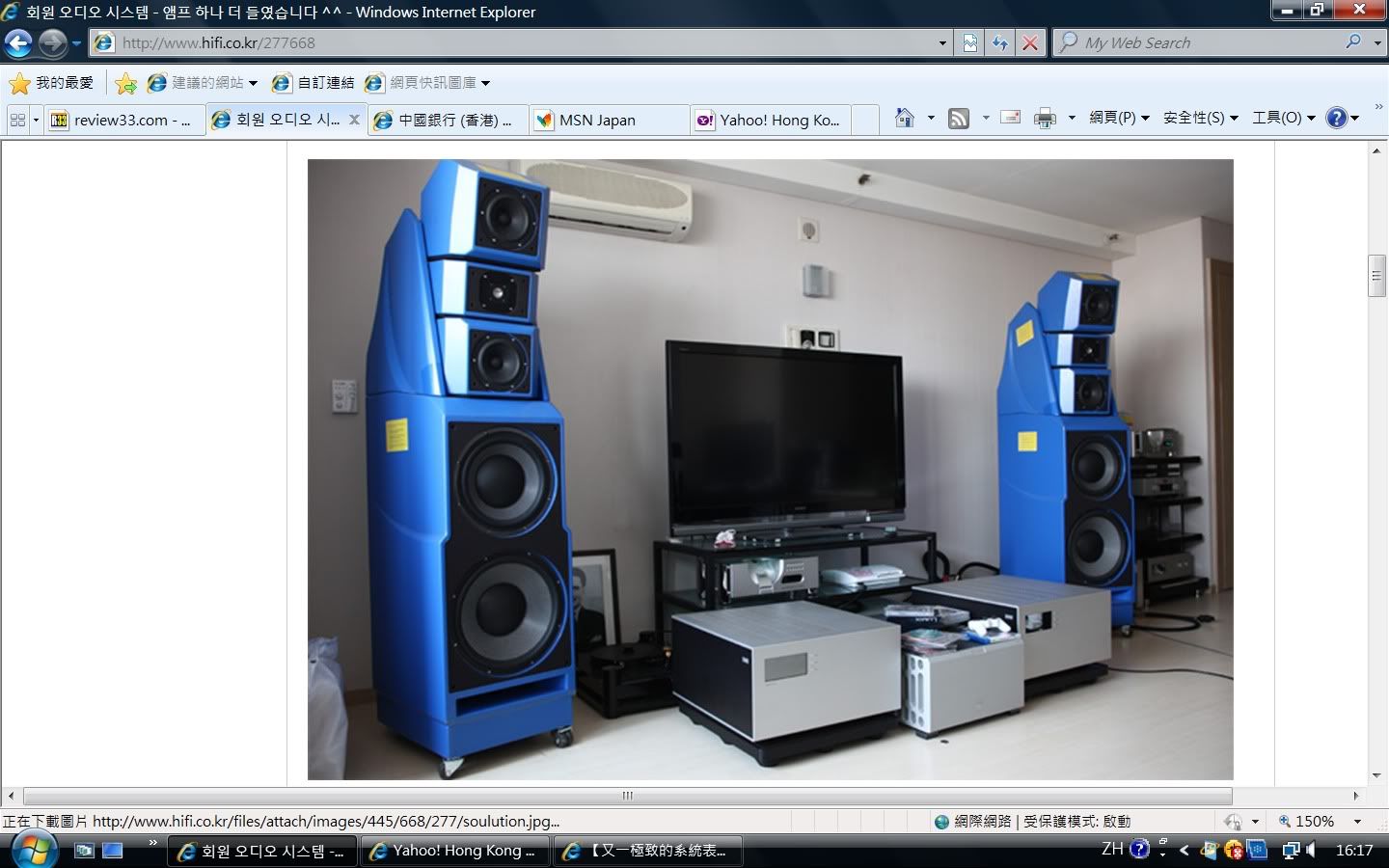Expand the address bar history dropdown
1389x868 pixels.
point(942,42)
